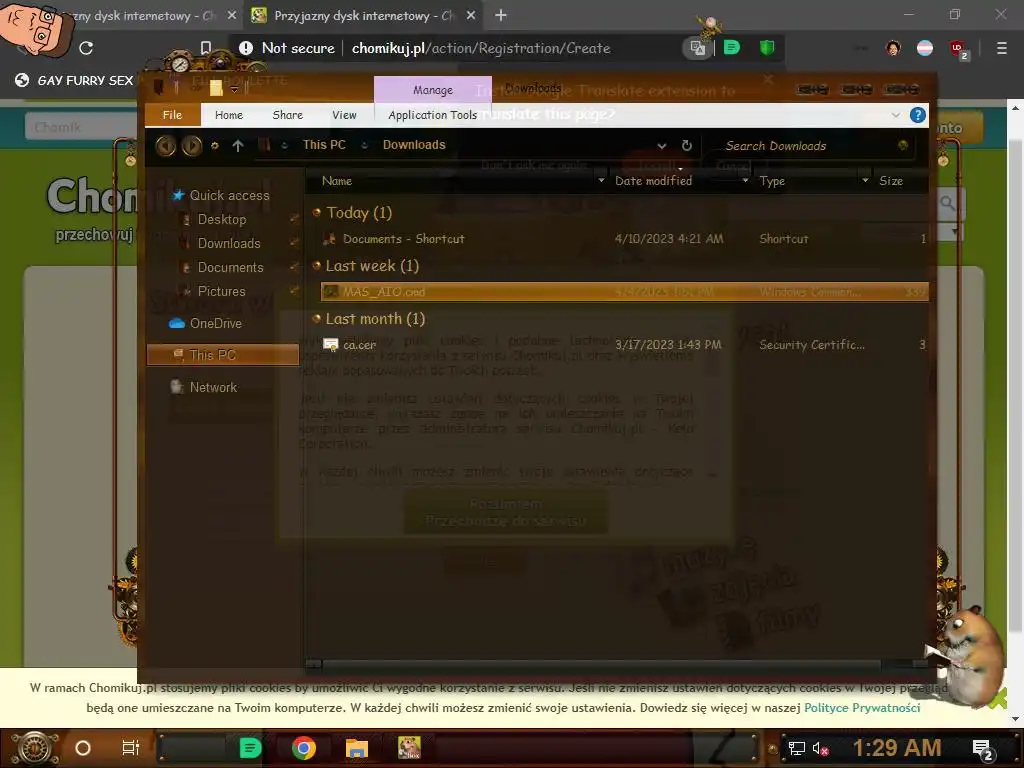Open the Polityce Prywatności link

click(x=862, y=708)
